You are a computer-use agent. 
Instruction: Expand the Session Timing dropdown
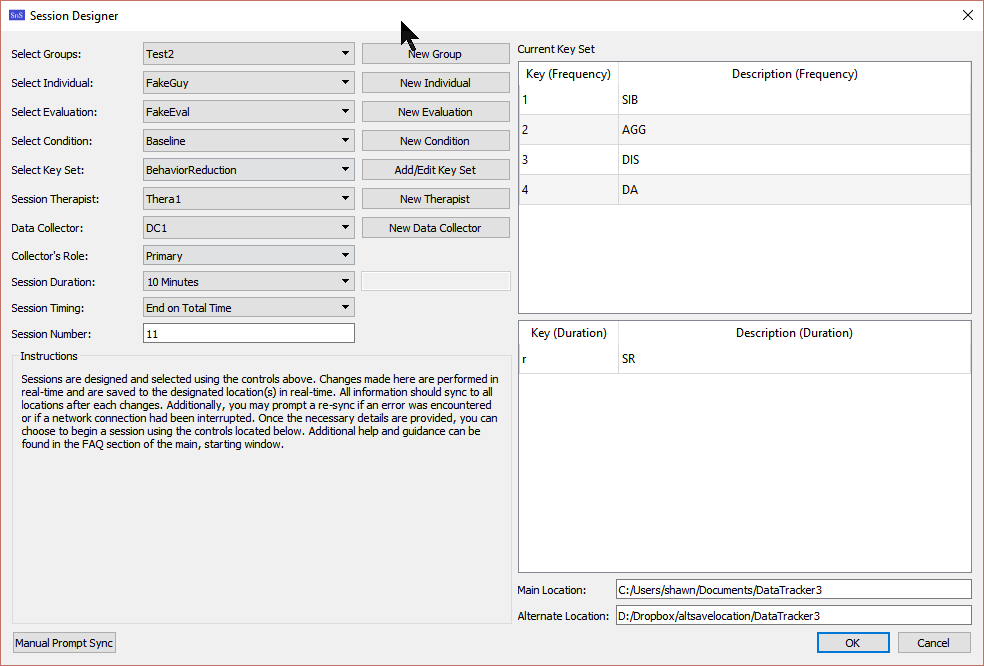click(248, 308)
